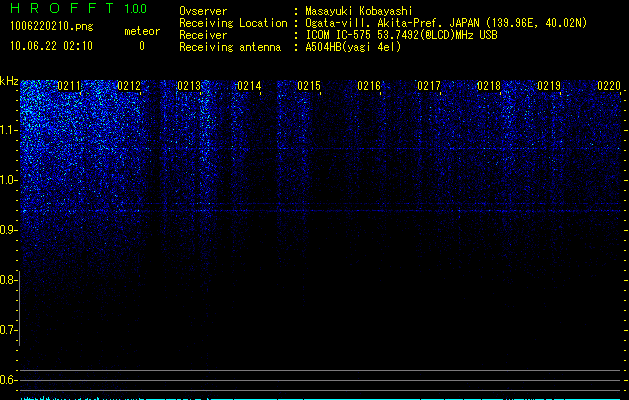
Task: Click the meteor label
Action: (142, 31)
